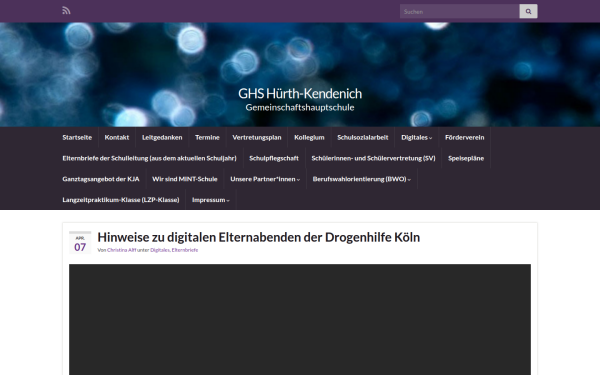Click the search magnifier button
This screenshot has height=375, width=600.
point(528,11)
